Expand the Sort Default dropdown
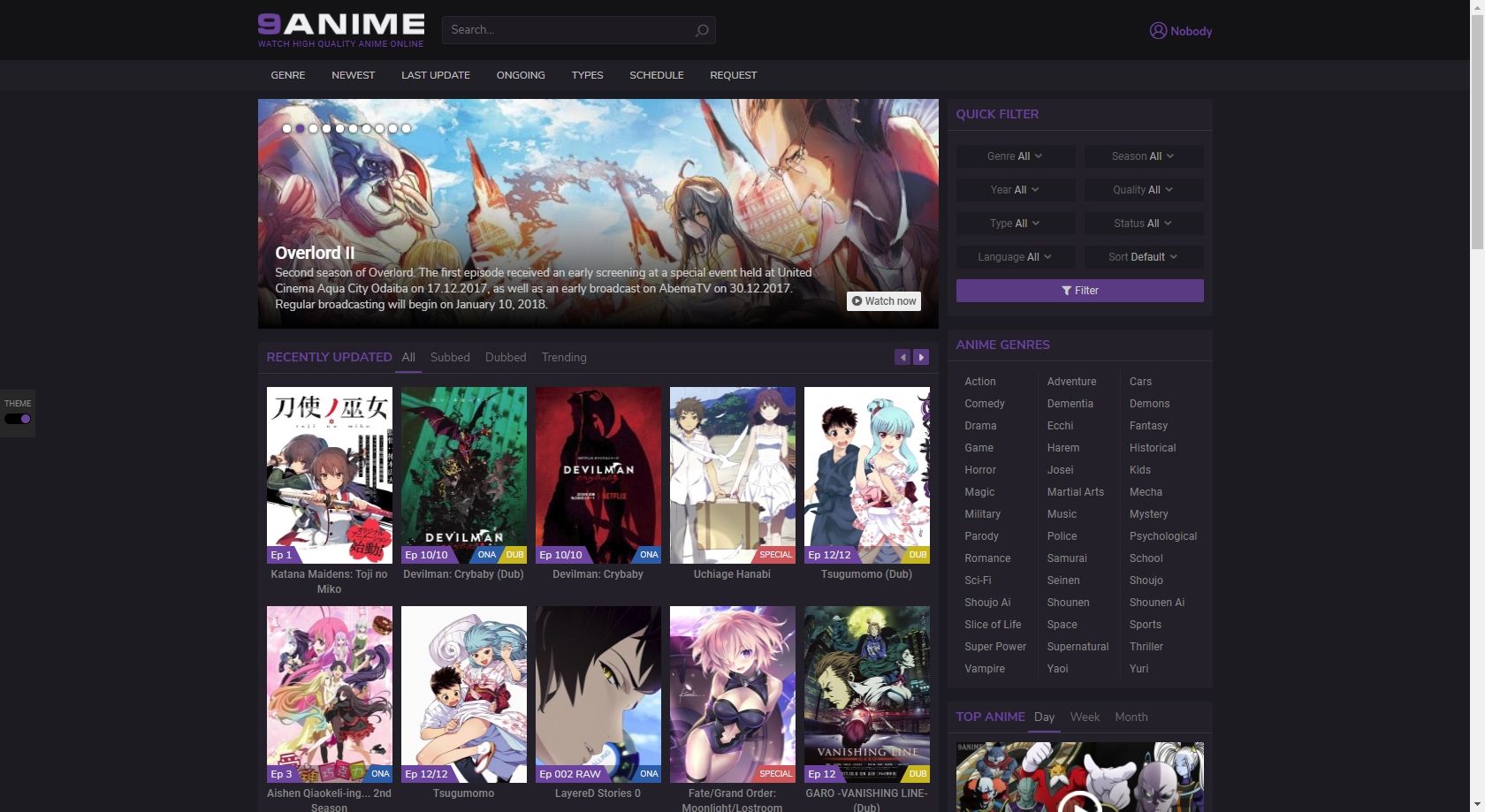The height and width of the screenshot is (812, 1485). click(1143, 256)
